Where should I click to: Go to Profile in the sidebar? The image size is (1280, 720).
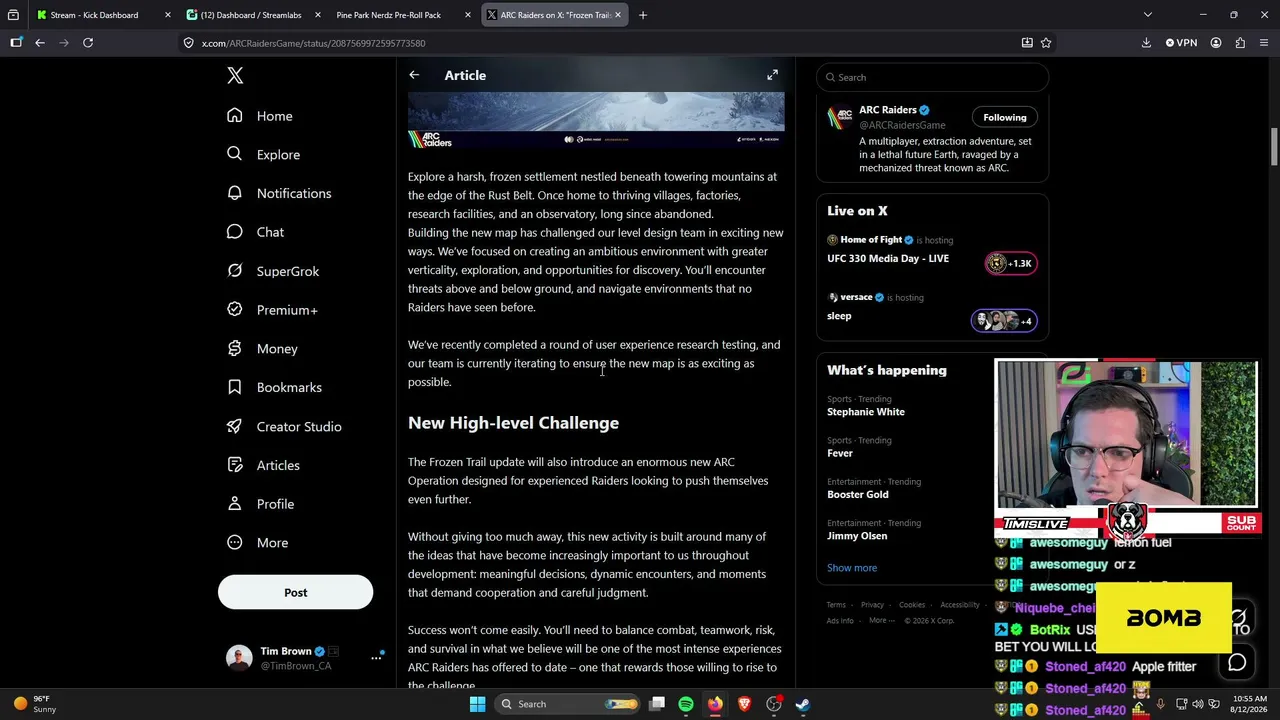point(260,504)
